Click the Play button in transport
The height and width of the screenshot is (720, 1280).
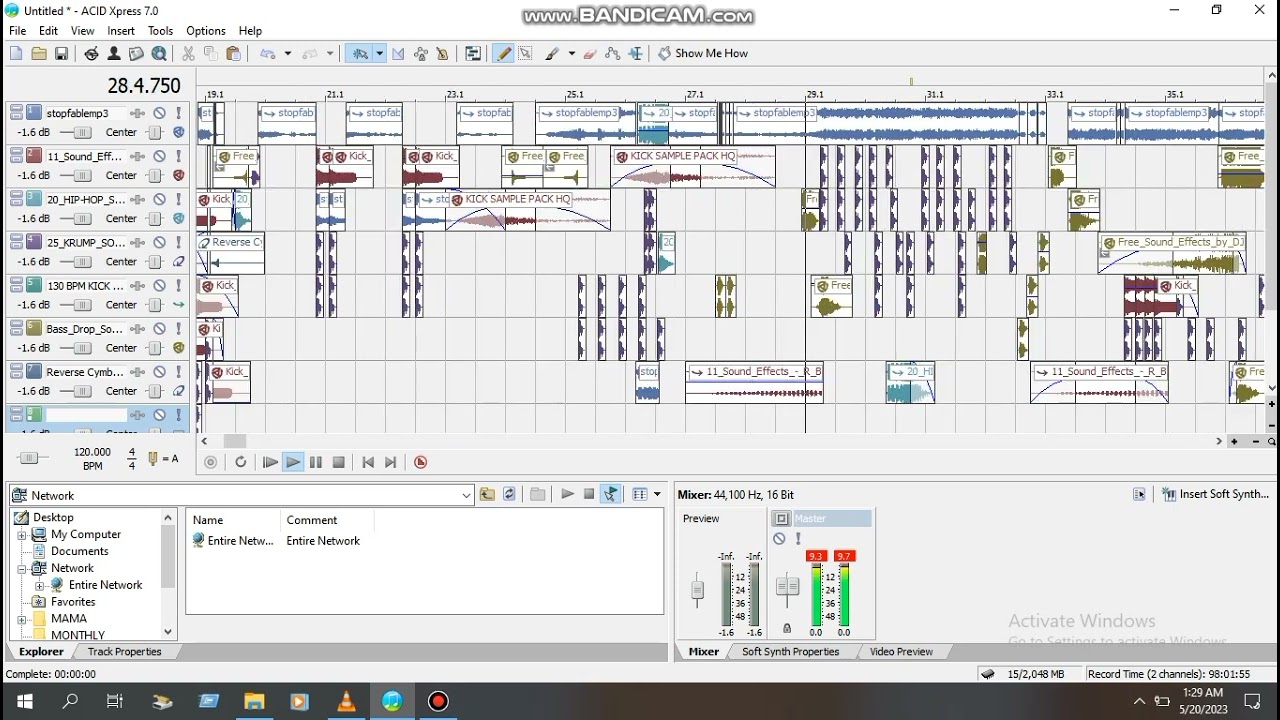292,462
